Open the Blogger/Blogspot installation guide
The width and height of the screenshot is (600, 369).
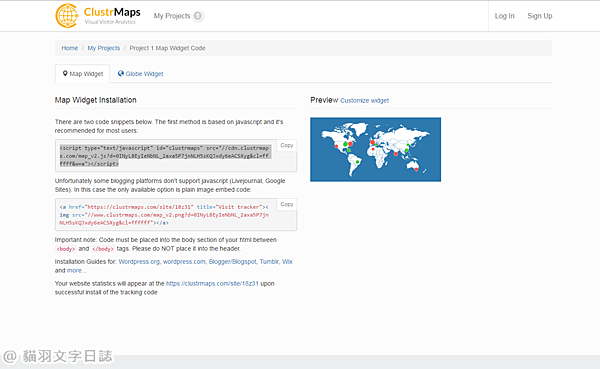[233, 262]
